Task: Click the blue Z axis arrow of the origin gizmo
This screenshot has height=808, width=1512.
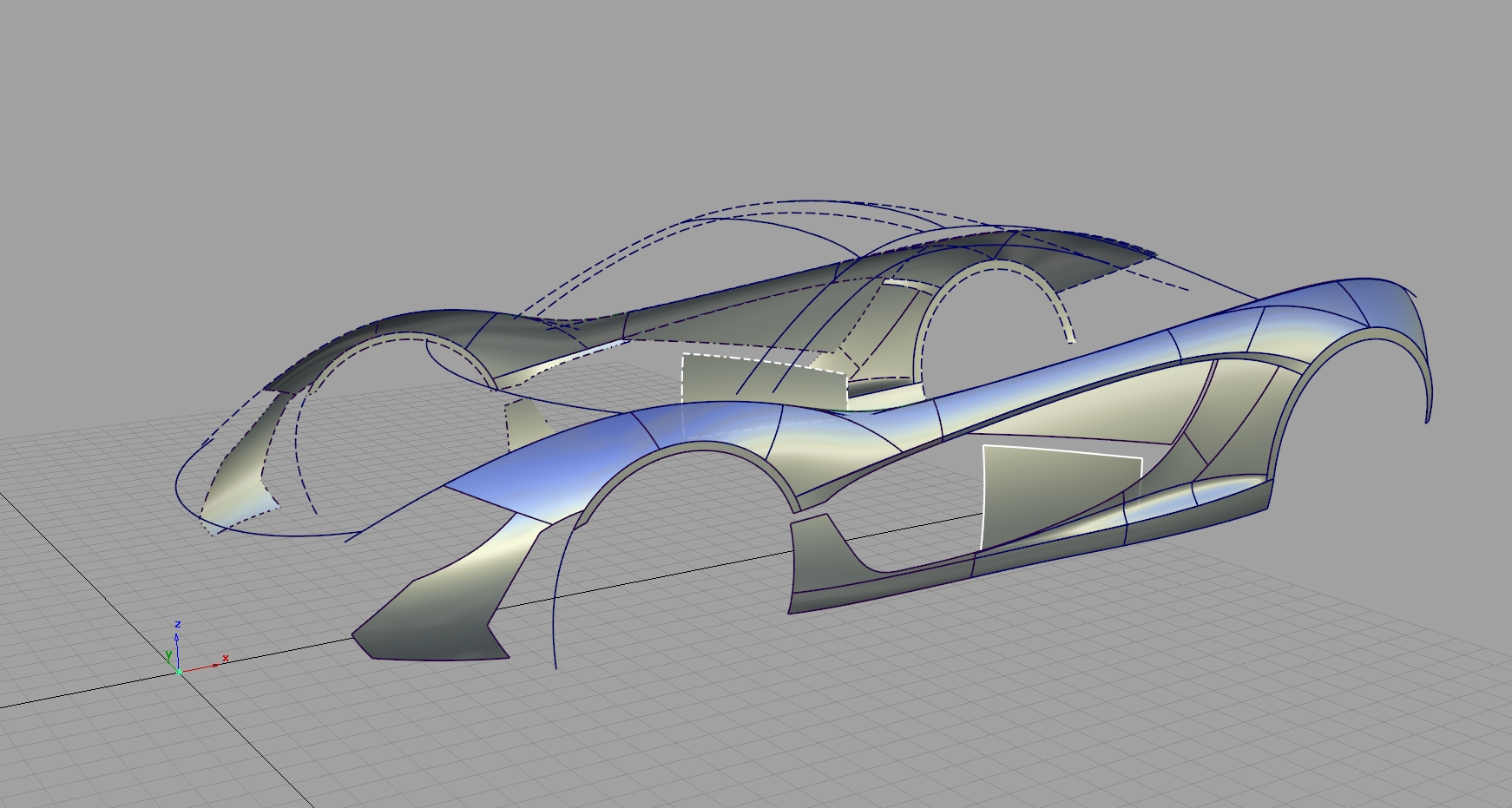Action: (176, 639)
